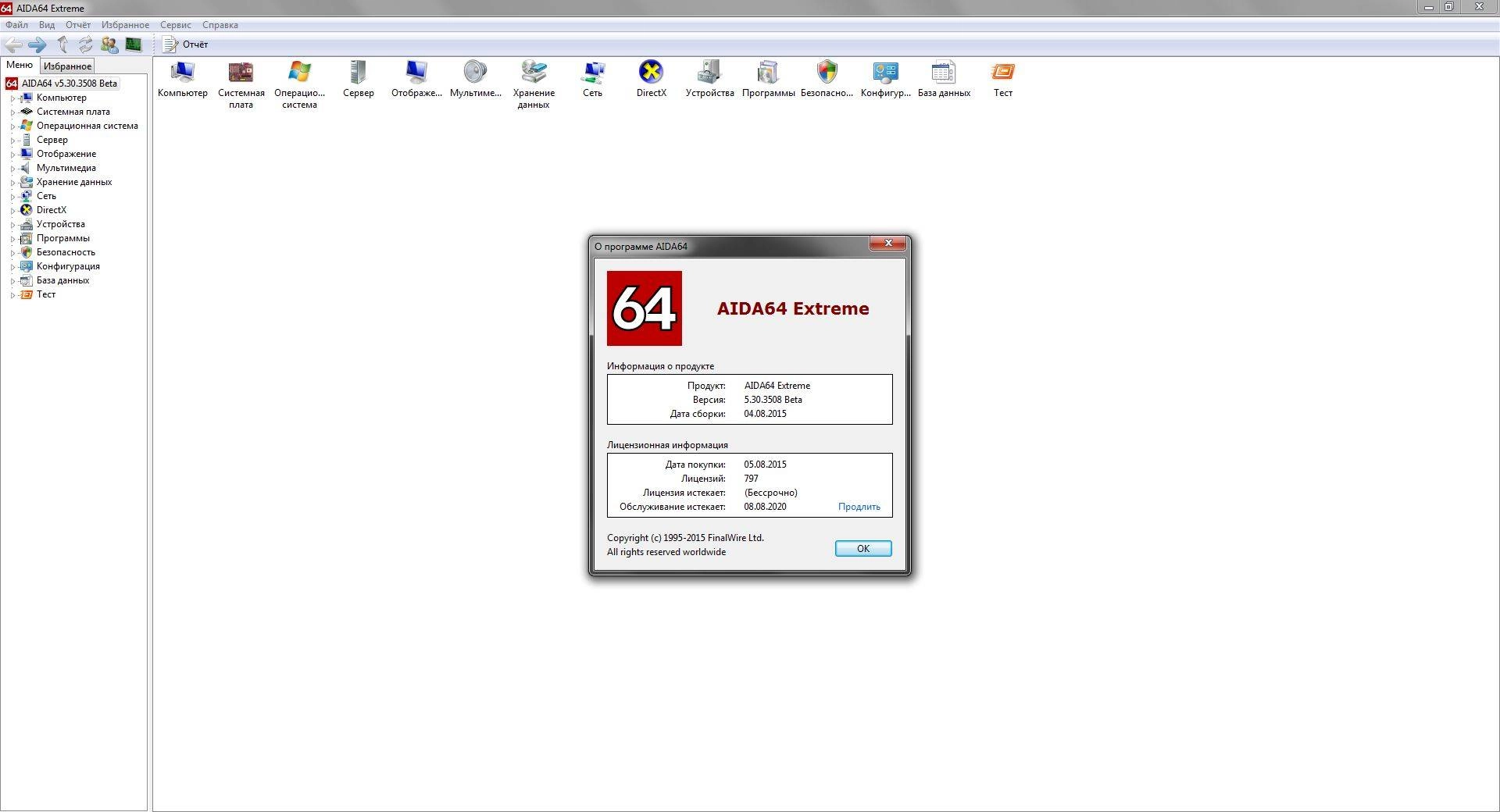Click the Продлить renewal link
Screen dimensions: 1500x812
pyautogui.click(x=859, y=507)
